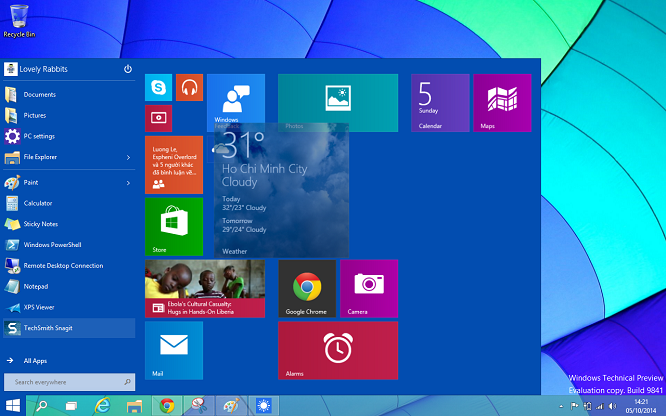
Task: Open the clock showing 14:21
Action: point(641,406)
